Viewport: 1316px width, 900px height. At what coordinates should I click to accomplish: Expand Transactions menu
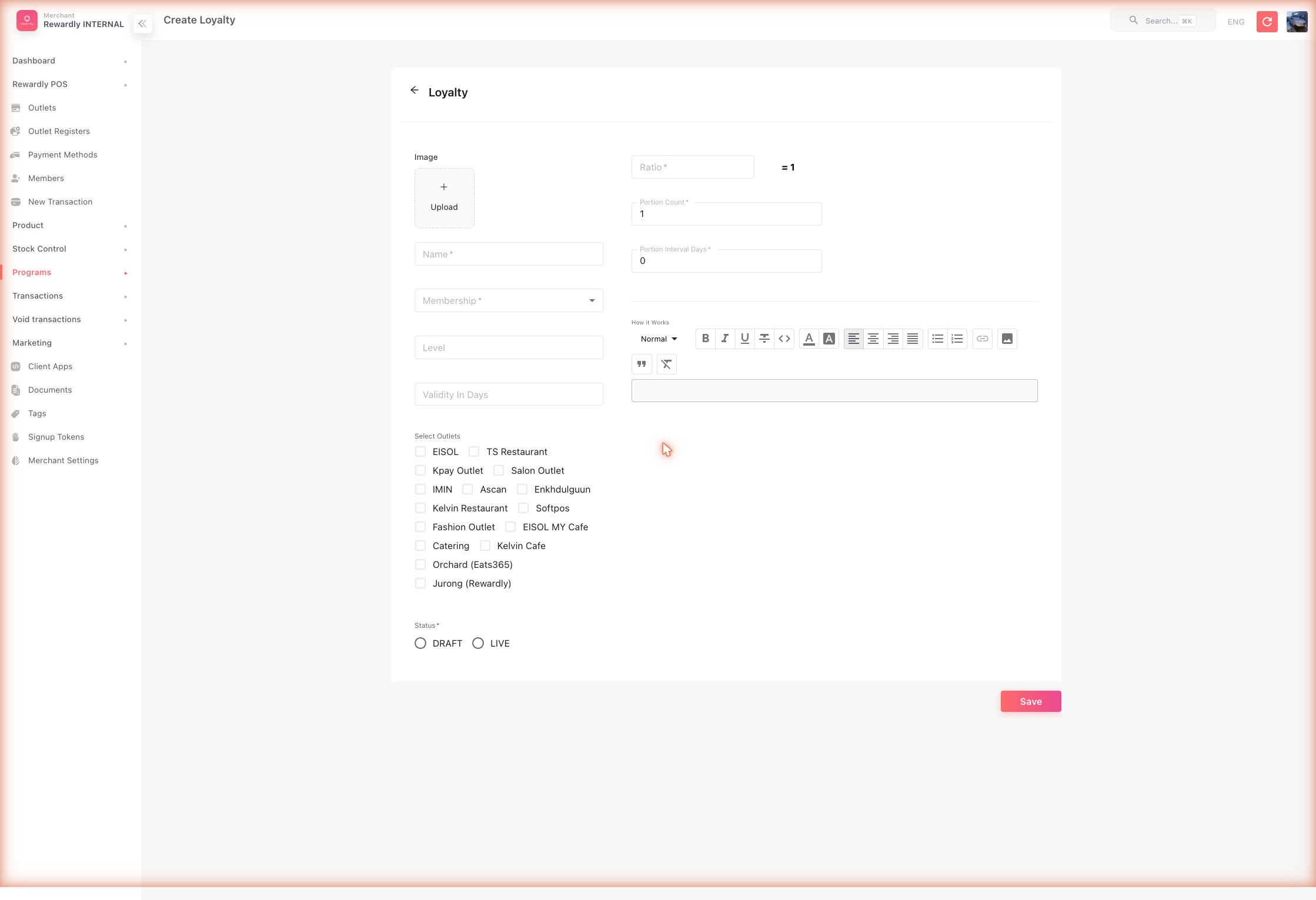(x=70, y=296)
